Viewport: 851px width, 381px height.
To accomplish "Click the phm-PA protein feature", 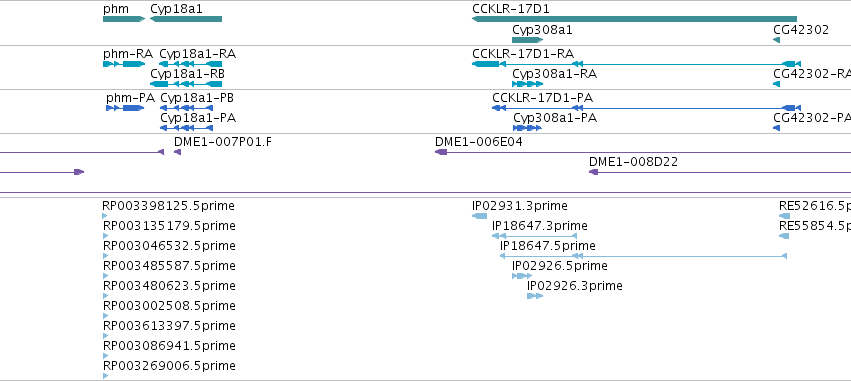I will pyautogui.click(x=125, y=108).
